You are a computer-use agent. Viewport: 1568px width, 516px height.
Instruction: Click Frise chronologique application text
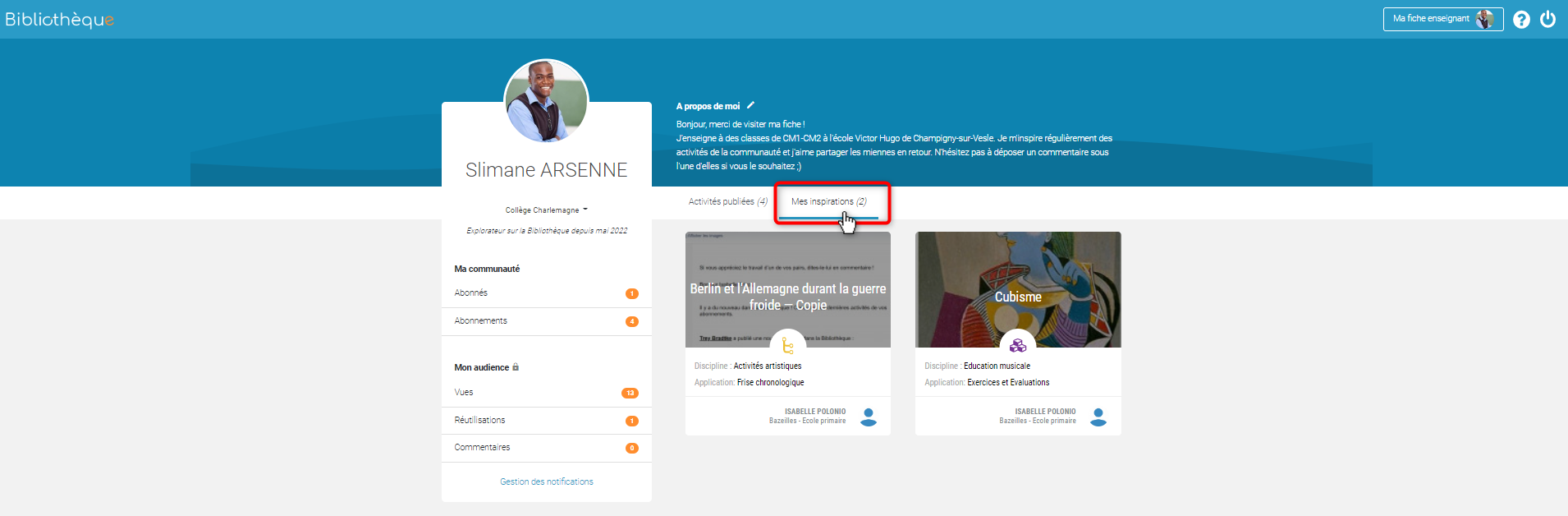coord(771,382)
